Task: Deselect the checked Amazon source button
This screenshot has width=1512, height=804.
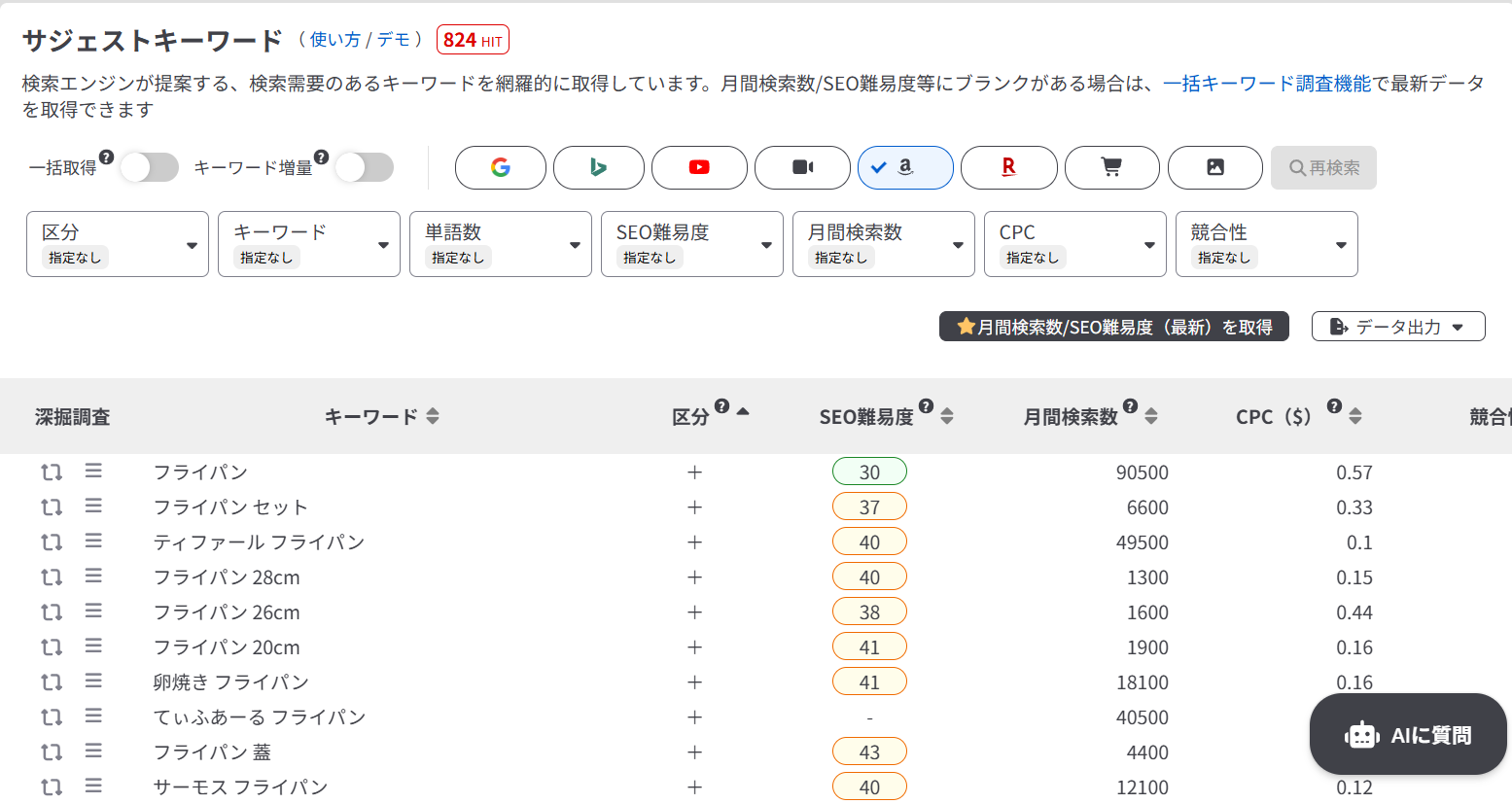Action: (x=904, y=167)
